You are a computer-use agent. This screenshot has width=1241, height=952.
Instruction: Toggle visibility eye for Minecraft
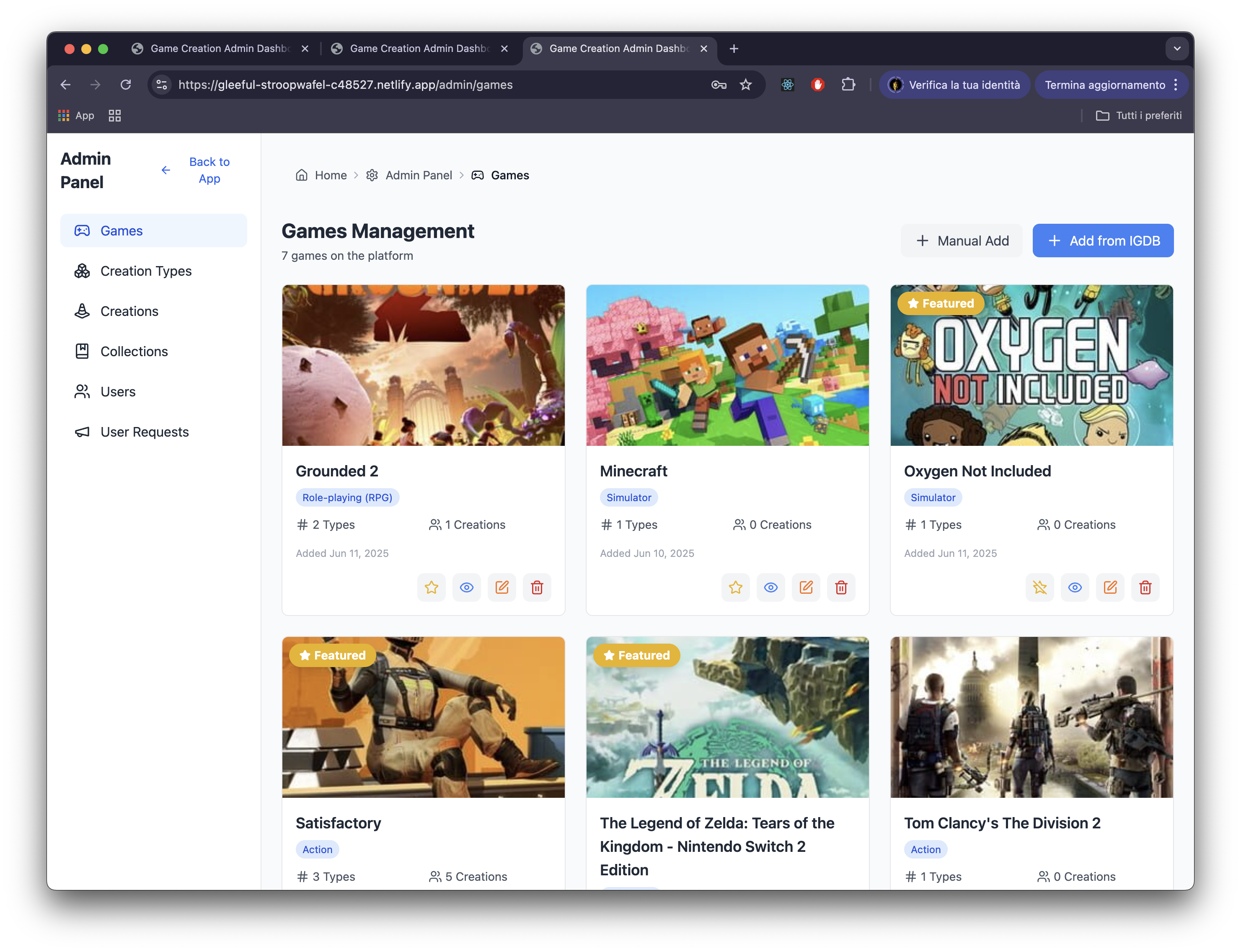pyautogui.click(x=770, y=587)
